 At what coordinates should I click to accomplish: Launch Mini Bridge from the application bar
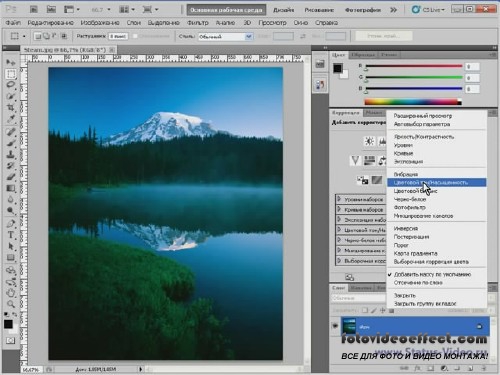[x=51, y=9]
